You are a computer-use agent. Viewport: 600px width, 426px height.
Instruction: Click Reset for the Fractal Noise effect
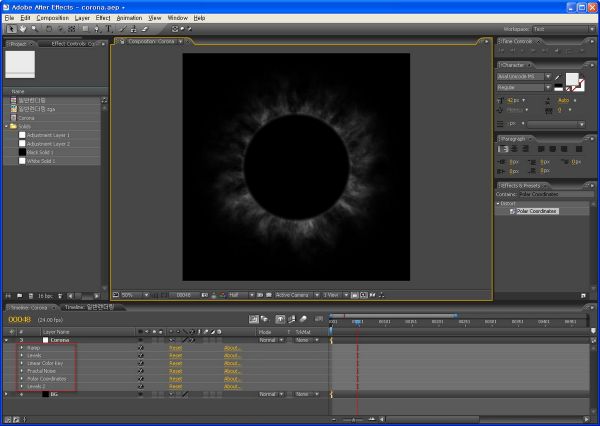click(176, 371)
